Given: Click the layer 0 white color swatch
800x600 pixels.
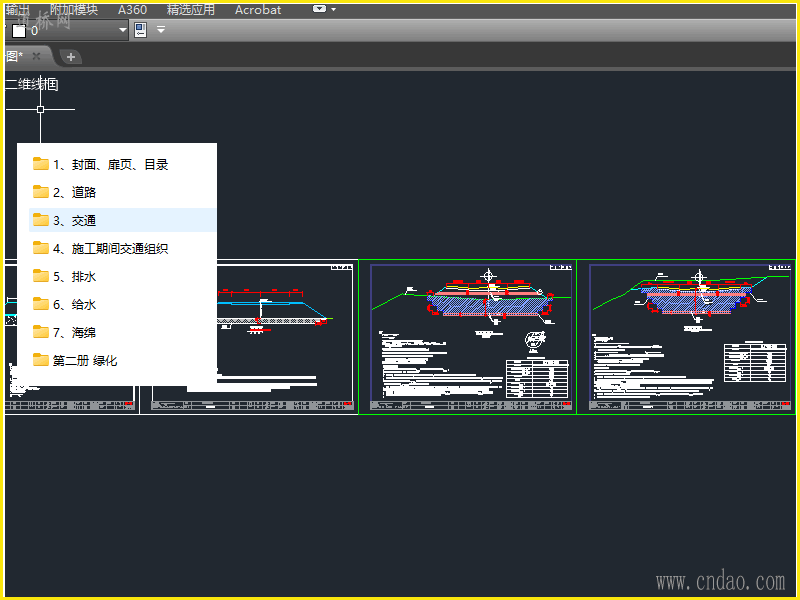Looking at the screenshot, I should (19, 31).
